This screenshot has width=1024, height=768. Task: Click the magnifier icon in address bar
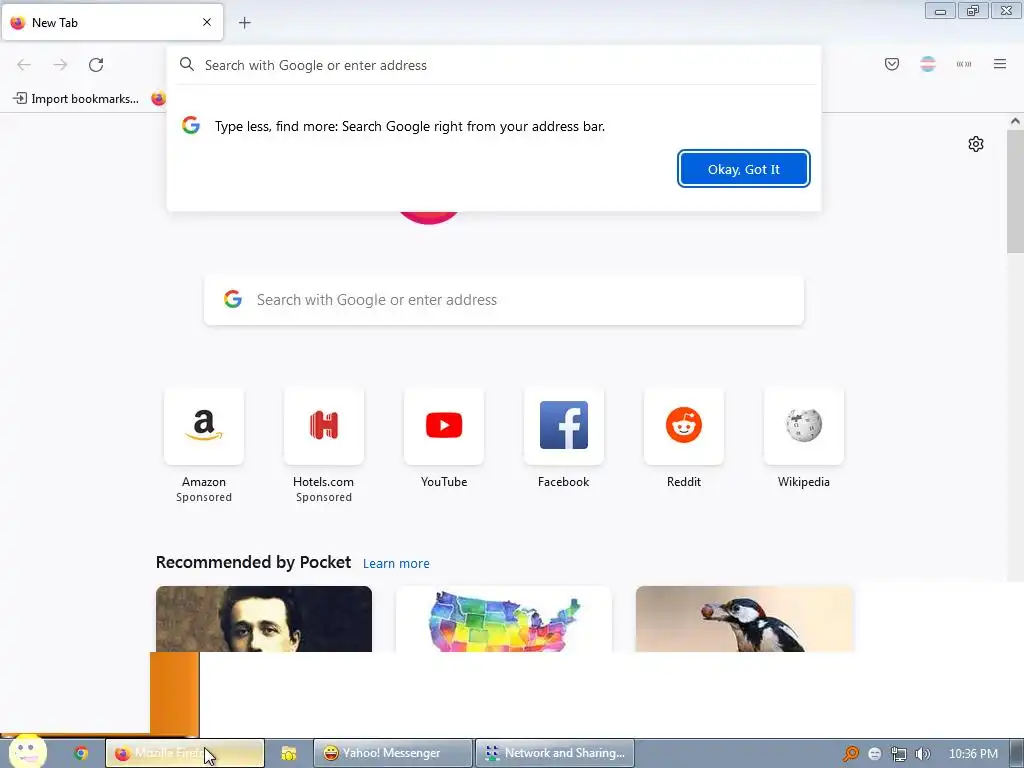pos(187,64)
